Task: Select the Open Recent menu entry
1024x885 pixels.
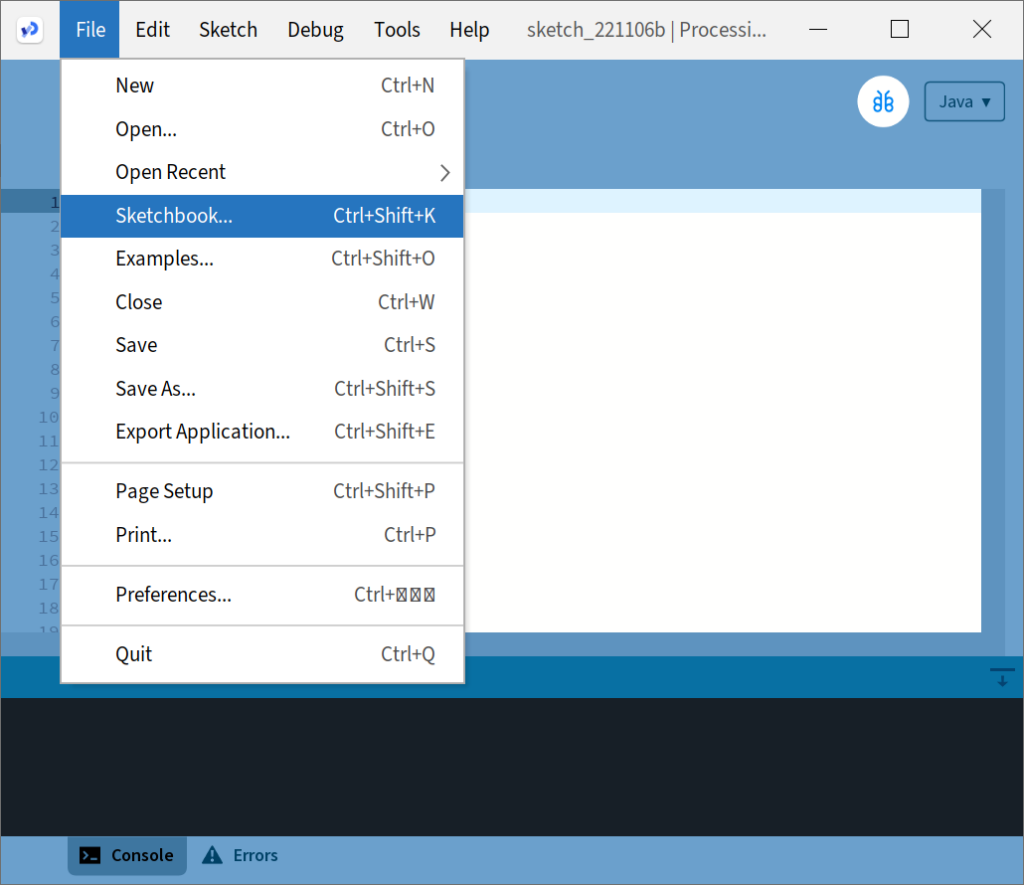Action: click(x=262, y=172)
